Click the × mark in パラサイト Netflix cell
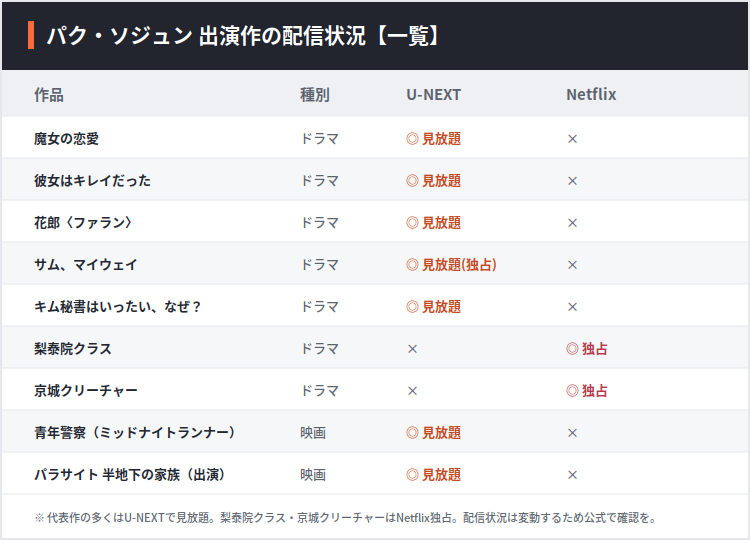Viewport: 750px width, 540px height. (x=572, y=475)
